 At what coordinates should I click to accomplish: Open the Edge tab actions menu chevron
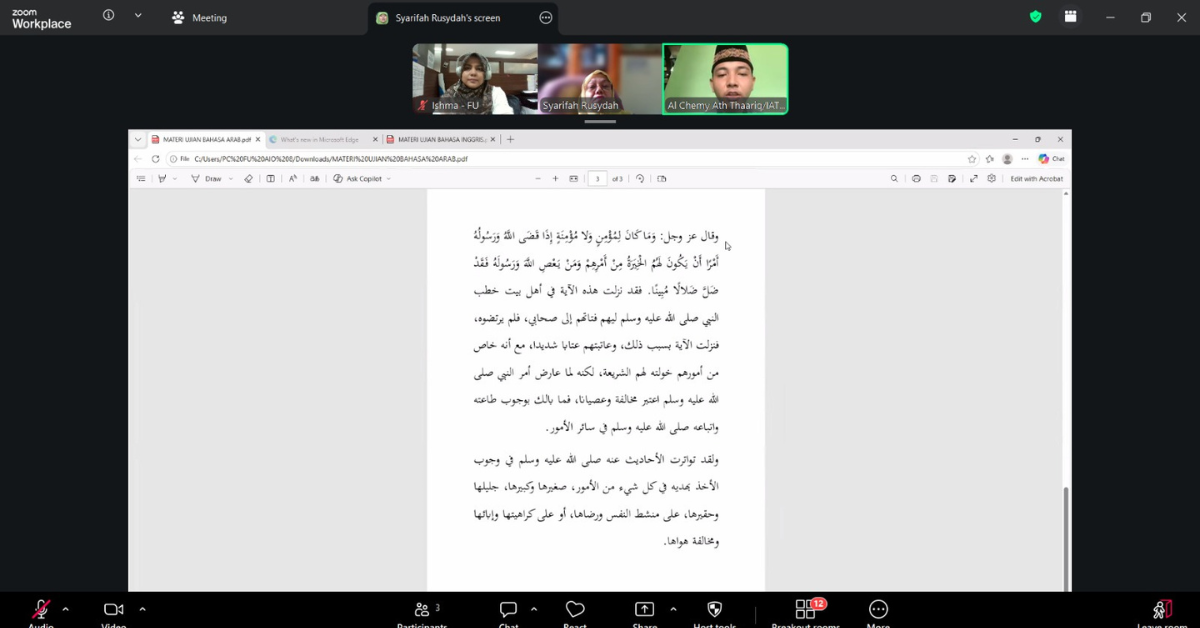(138, 140)
